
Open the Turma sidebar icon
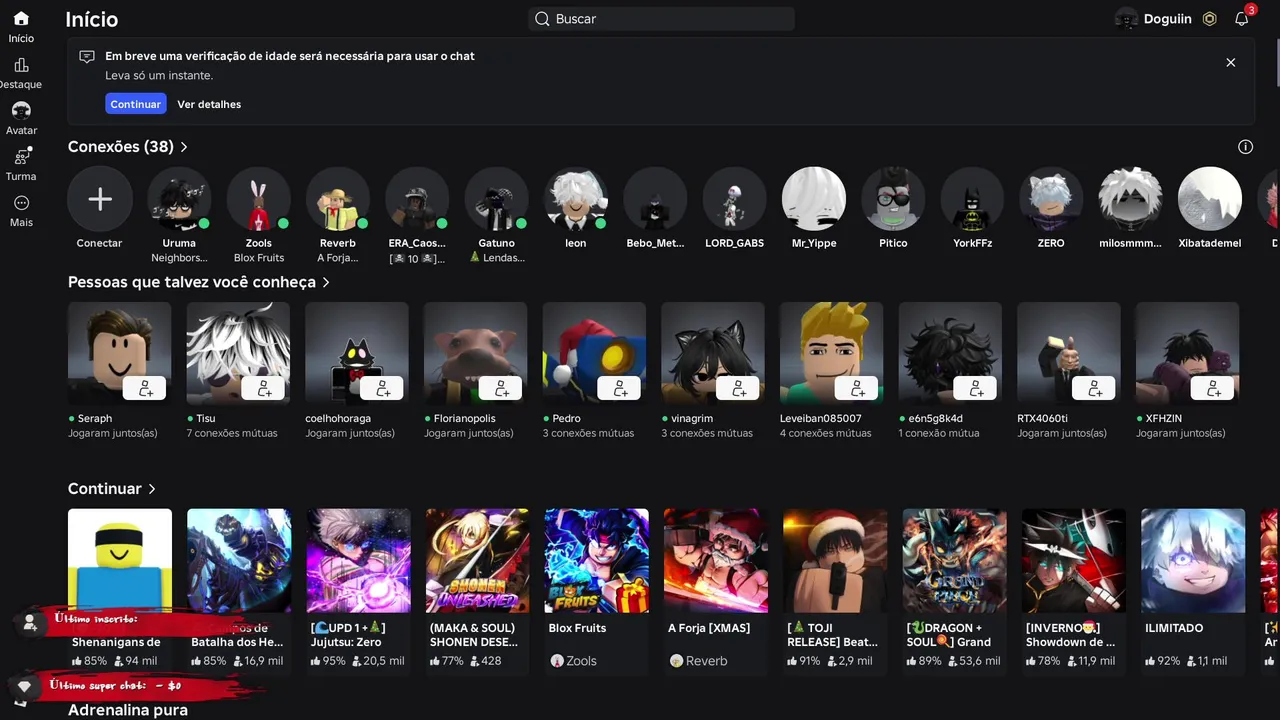coord(21,157)
